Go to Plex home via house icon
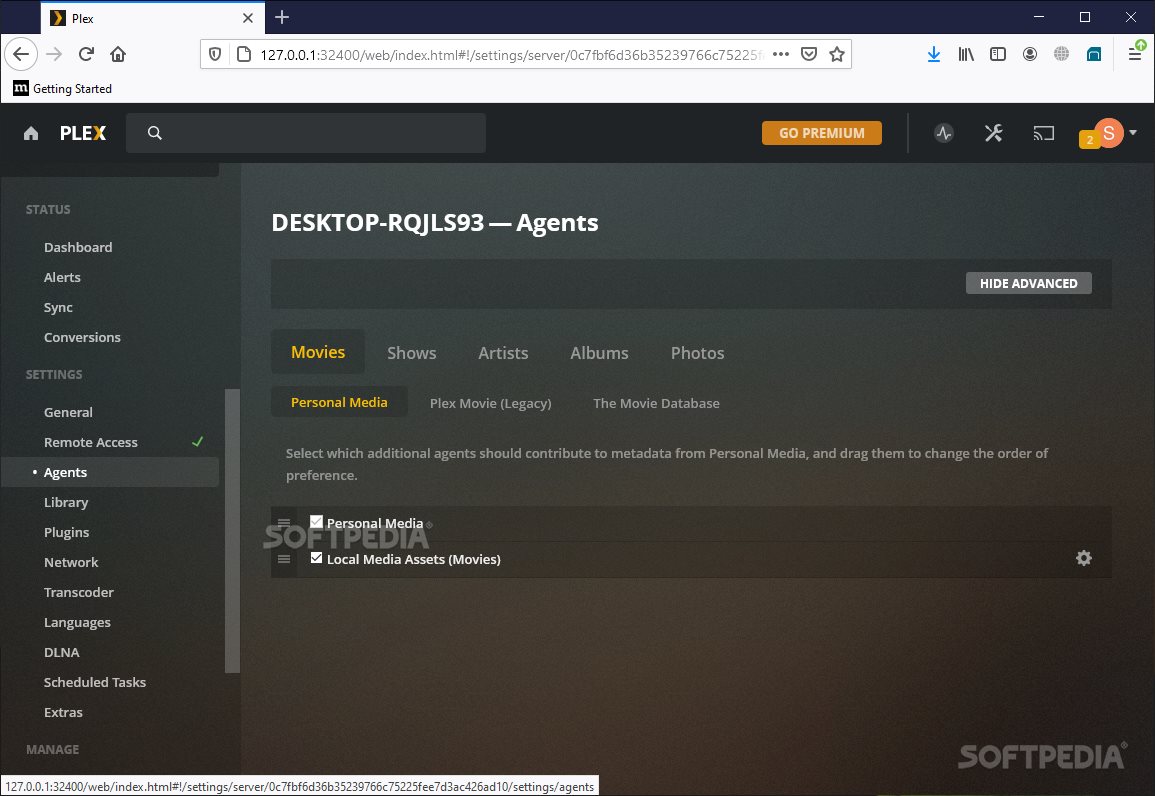Viewport: 1155px width, 796px height. (31, 133)
